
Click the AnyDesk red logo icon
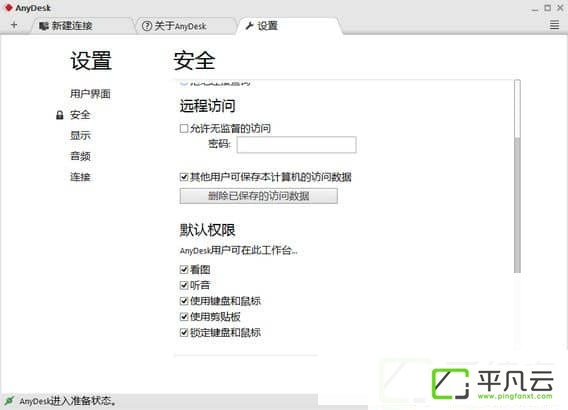[x=9, y=7]
